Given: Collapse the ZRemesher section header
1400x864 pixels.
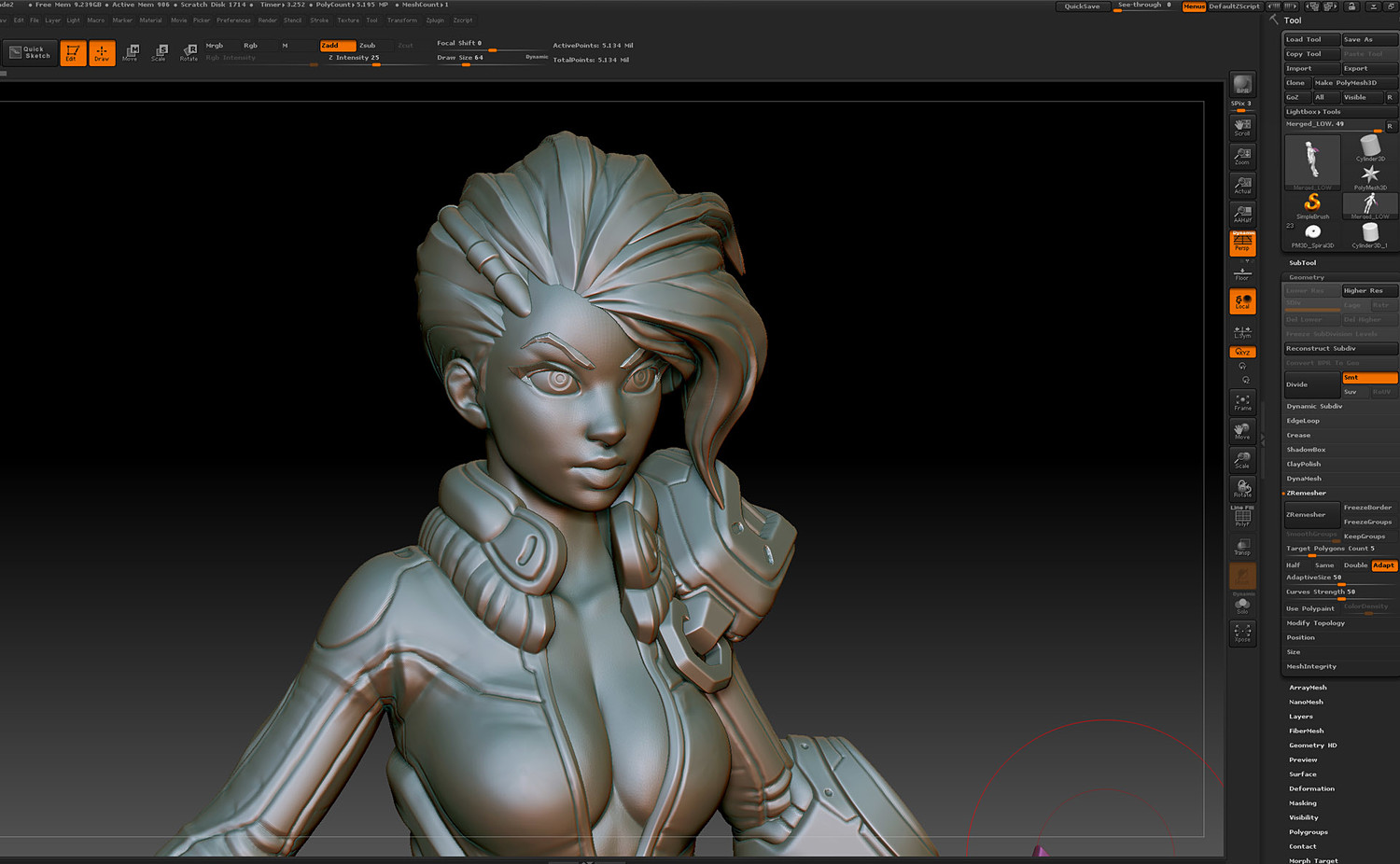Looking at the screenshot, I should 1307,493.
